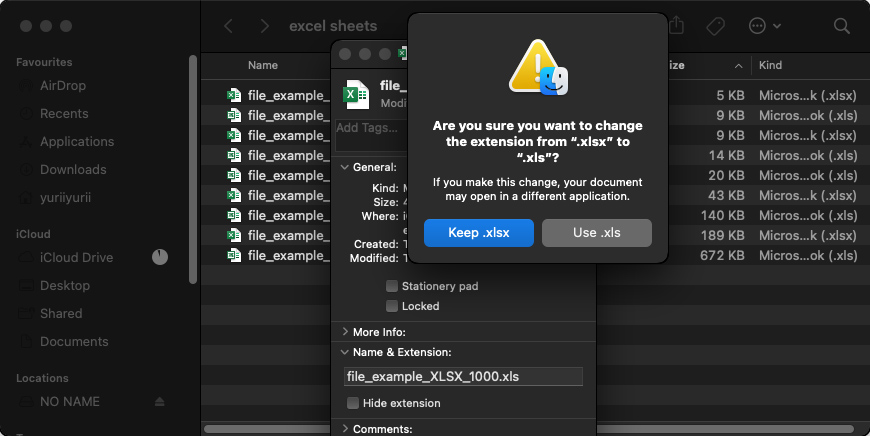This screenshot has height=436, width=870.
Task: Select the 14 KB file row
Action: tap(535, 155)
